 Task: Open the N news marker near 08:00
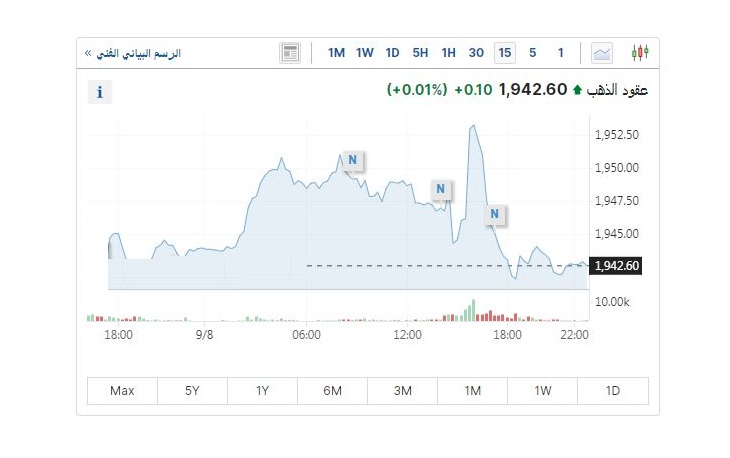click(x=352, y=159)
